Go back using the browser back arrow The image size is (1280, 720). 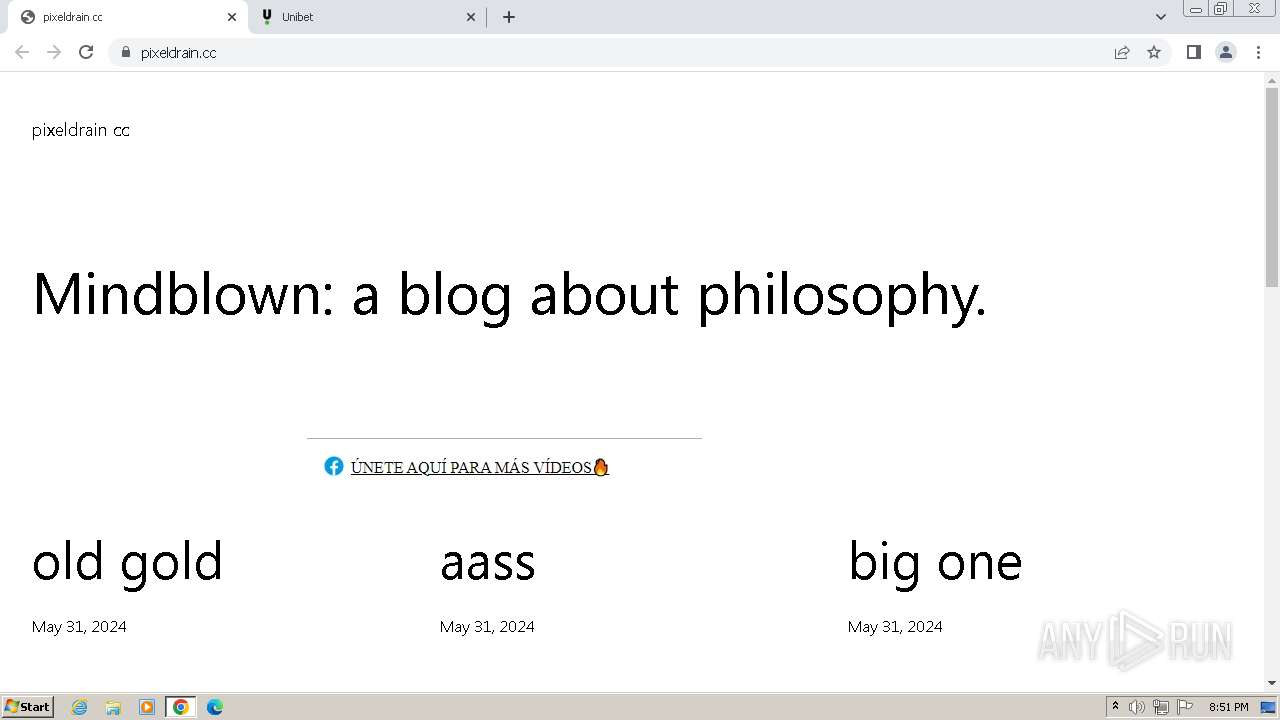[22, 52]
